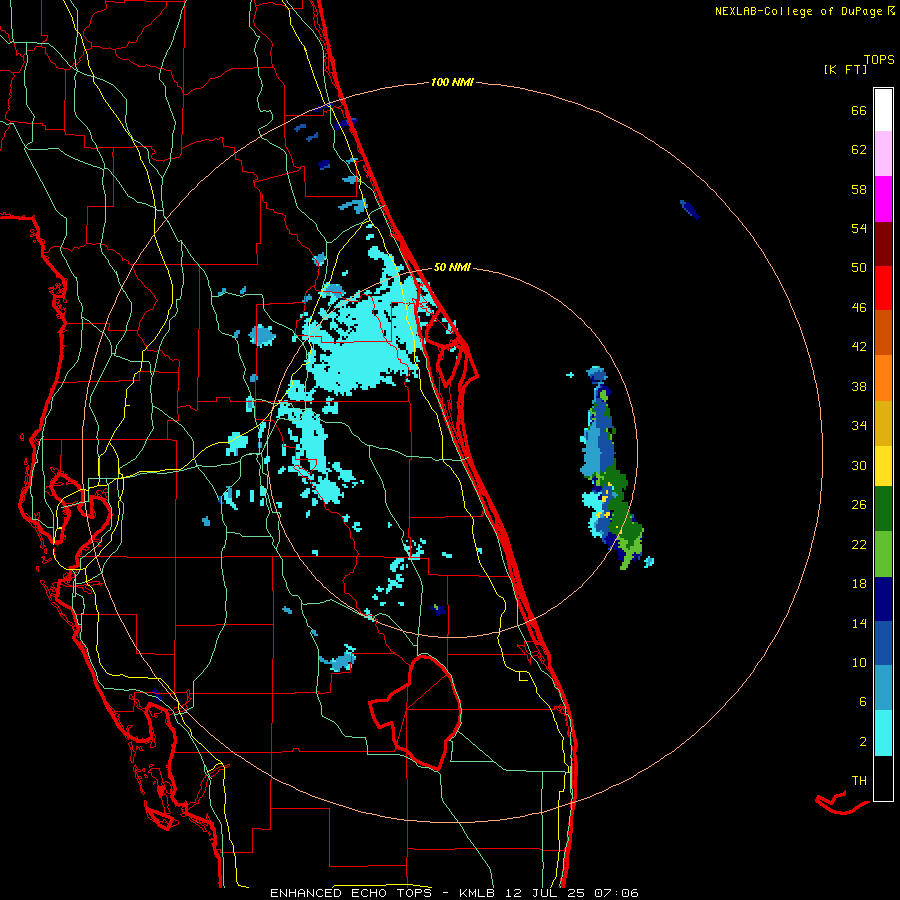Click the light pink 62 kft swatch
Screen dimensions: 900x900
(883, 153)
